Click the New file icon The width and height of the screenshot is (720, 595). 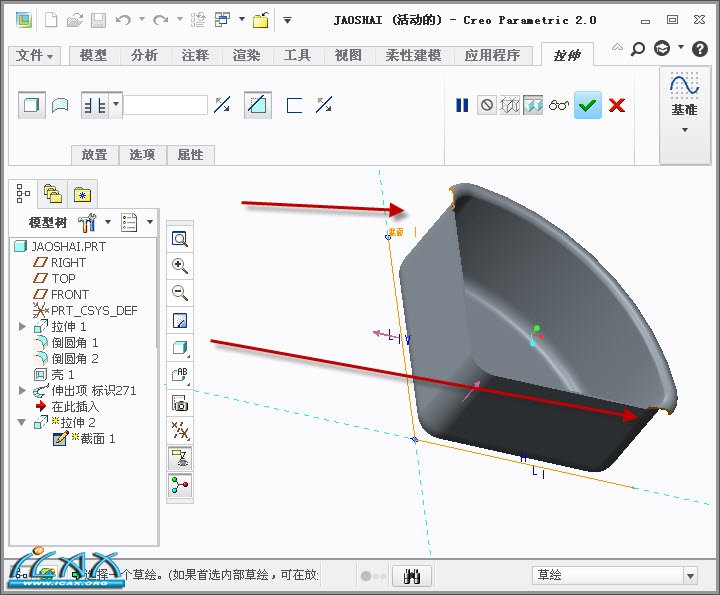click(x=51, y=20)
